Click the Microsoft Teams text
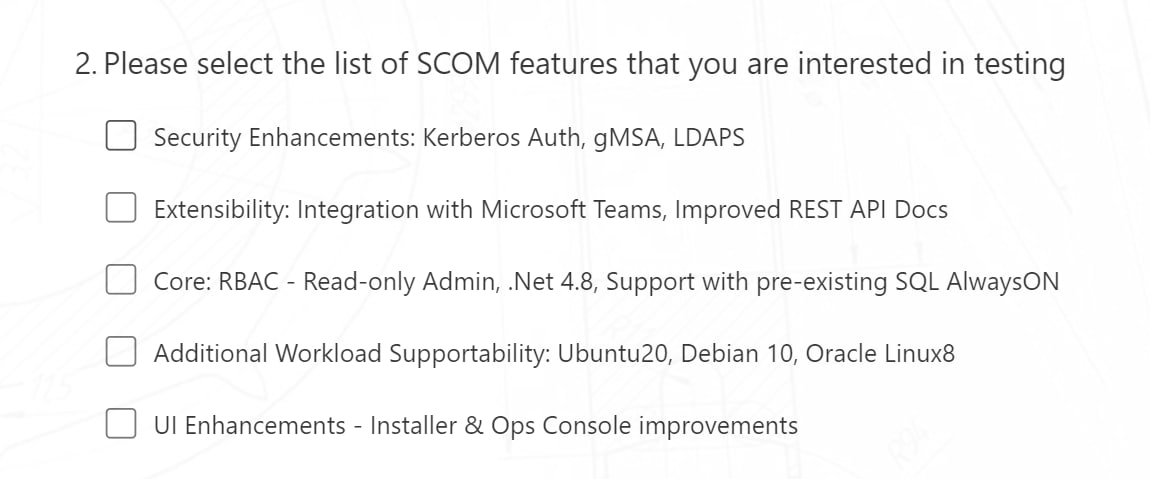This screenshot has height=479, width=1150. [x=573, y=209]
